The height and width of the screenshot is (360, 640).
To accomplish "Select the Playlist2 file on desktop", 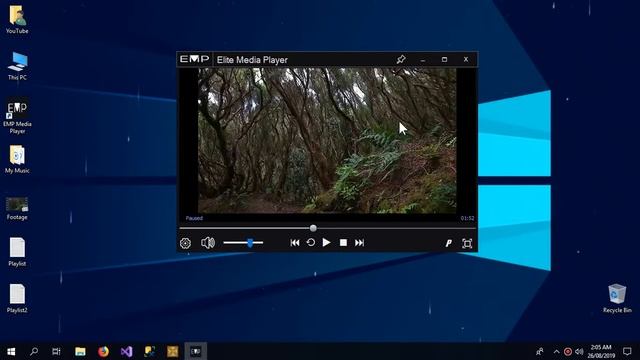I will point(17,299).
